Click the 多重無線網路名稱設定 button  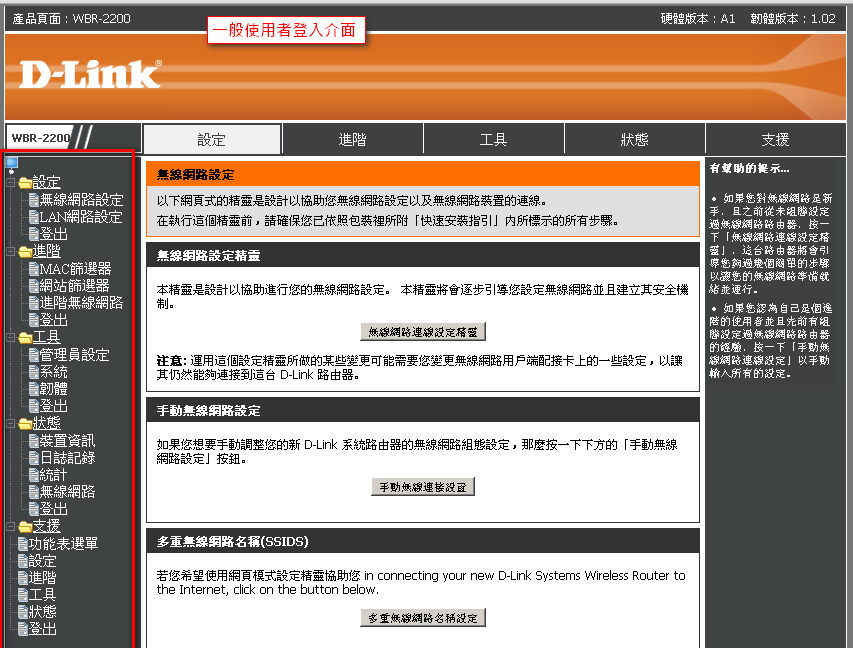(423, 618)
